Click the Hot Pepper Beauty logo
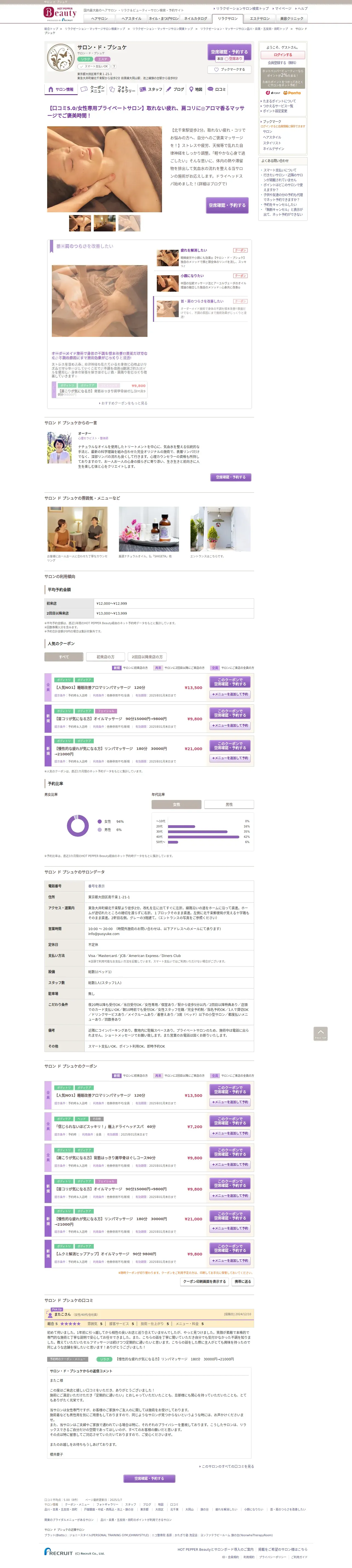Screen dimensions: 352x1568 [60, 13]
